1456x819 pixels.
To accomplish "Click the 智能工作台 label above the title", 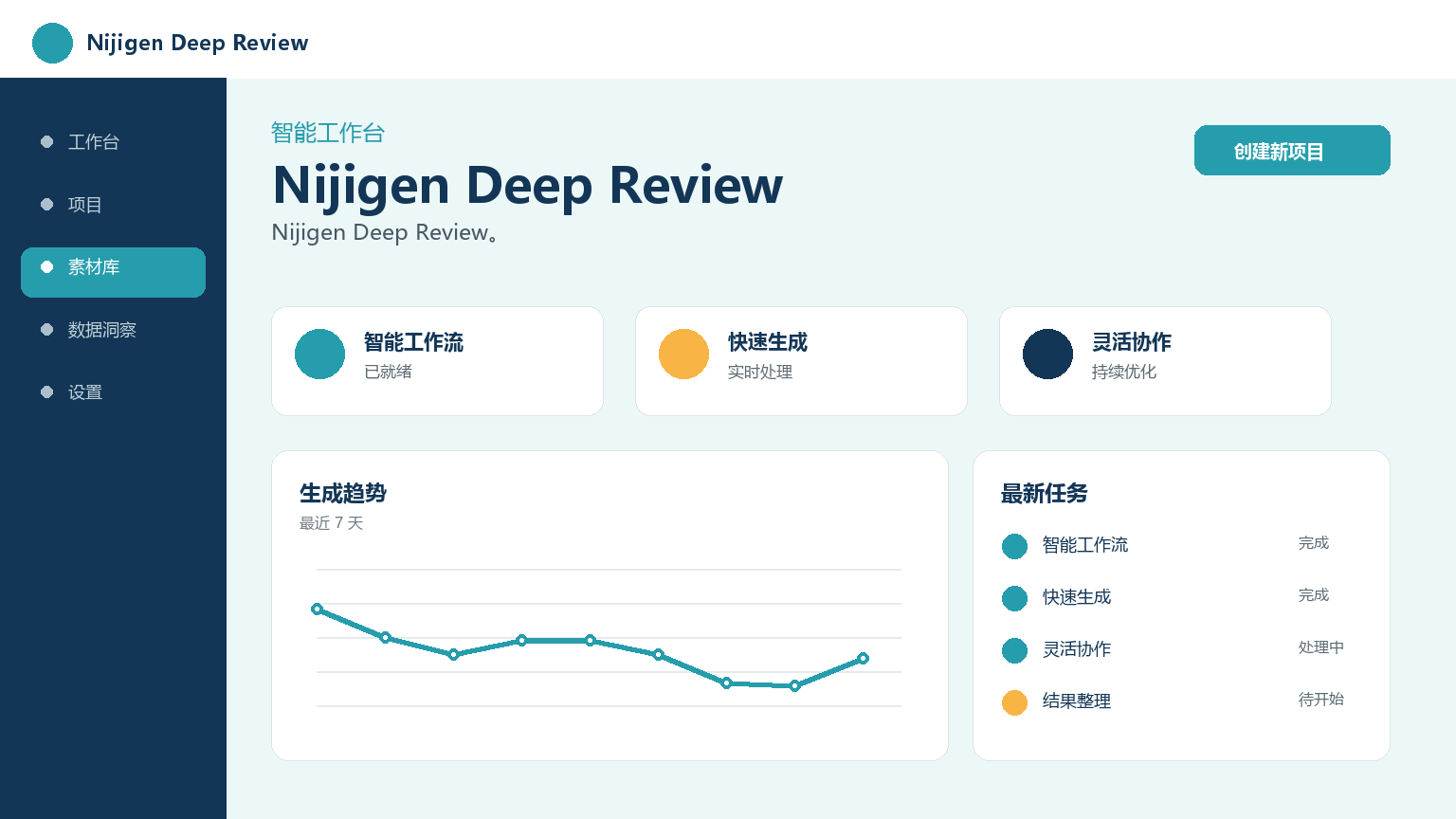I will pyautogui.click(x=328, y=133).
